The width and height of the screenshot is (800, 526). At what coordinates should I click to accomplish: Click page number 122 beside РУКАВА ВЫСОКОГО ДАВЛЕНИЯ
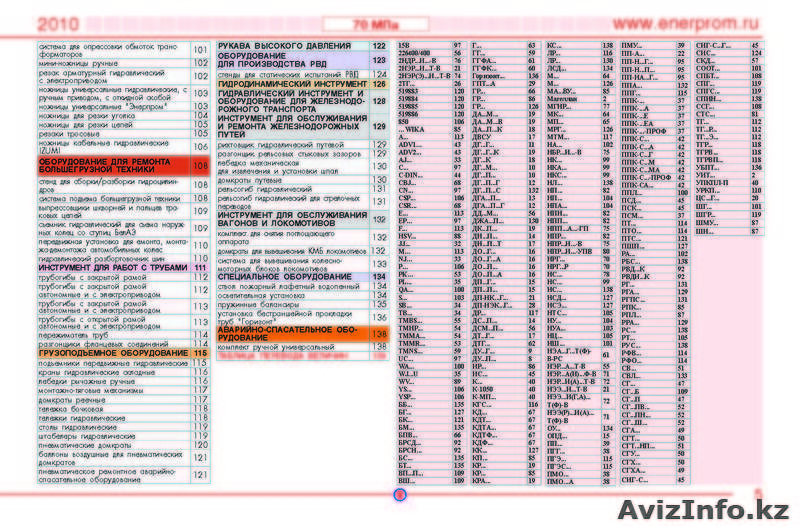tap(379, 46)
